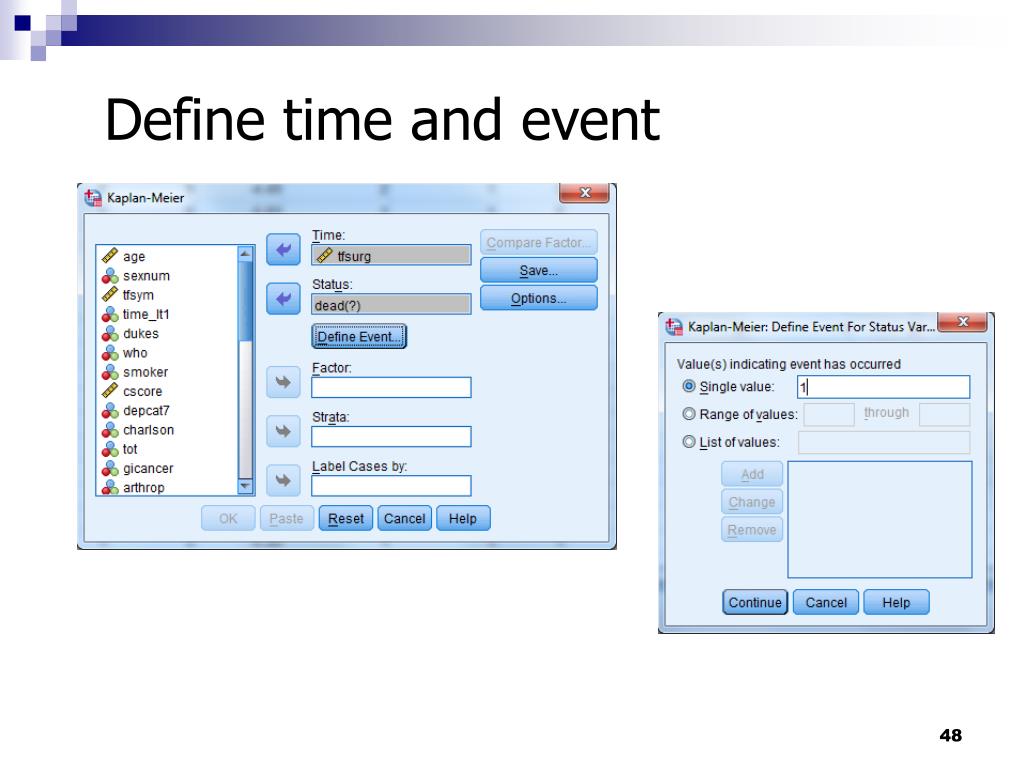Select the depcat7 variable

click(x=146, y=410)
